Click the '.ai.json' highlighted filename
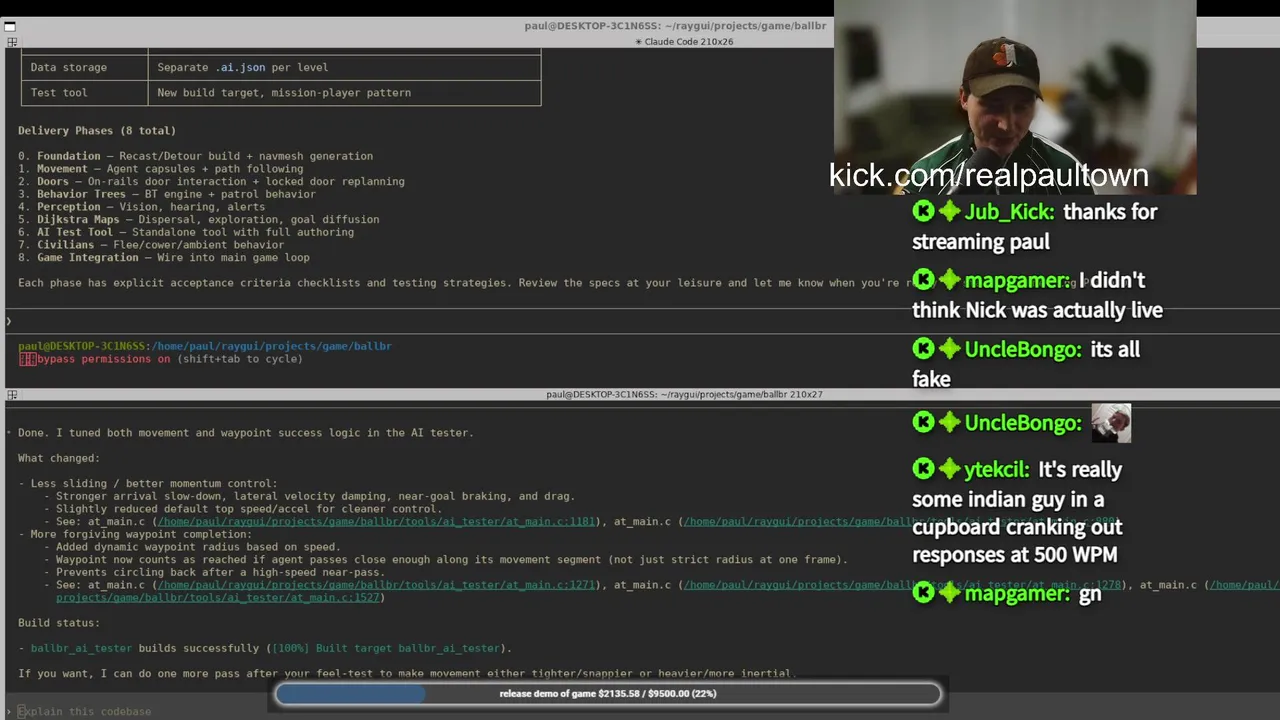The width and height of the screenshot is (1280, 720). [240, 68]
